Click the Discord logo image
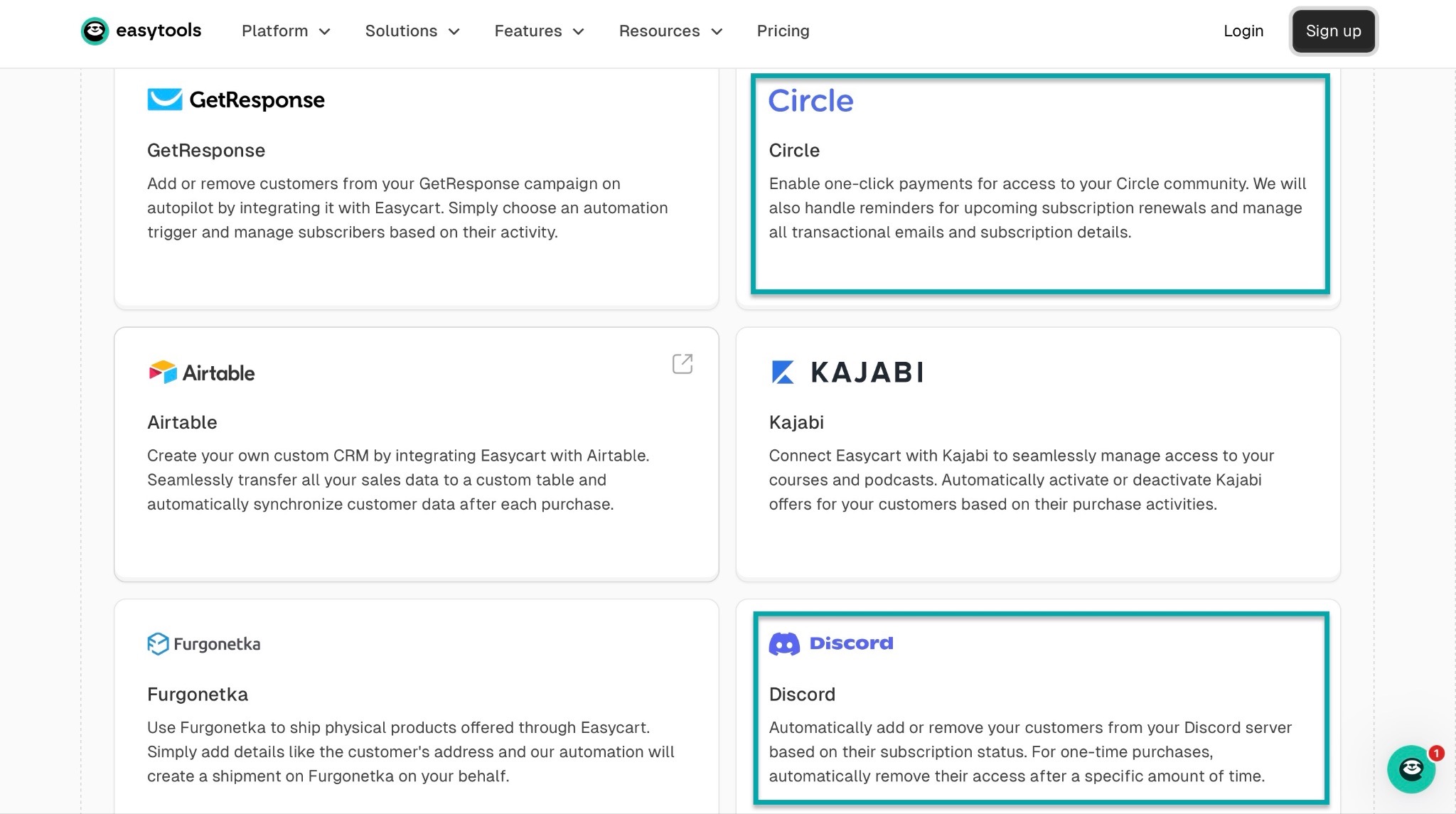 point(831,643)
